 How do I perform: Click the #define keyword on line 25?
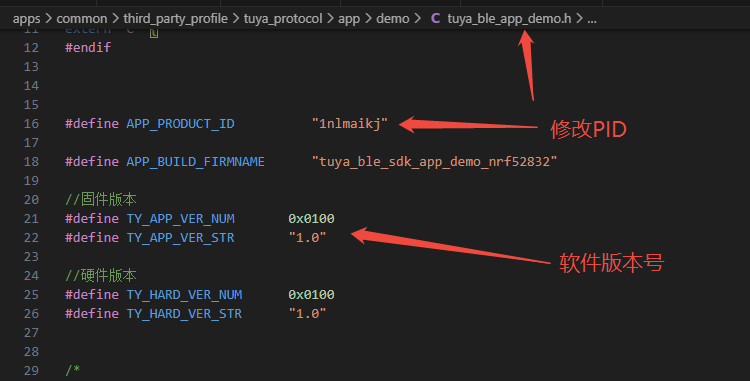[x=92, y=294]
